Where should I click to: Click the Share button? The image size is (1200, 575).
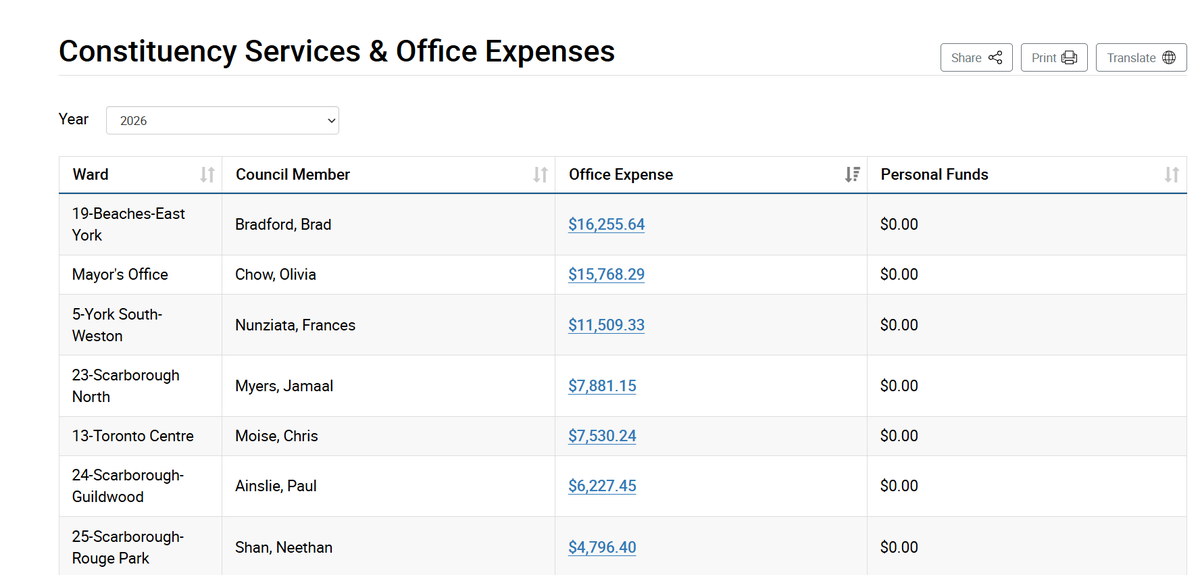pyautogui.click(x=976, y=57)
